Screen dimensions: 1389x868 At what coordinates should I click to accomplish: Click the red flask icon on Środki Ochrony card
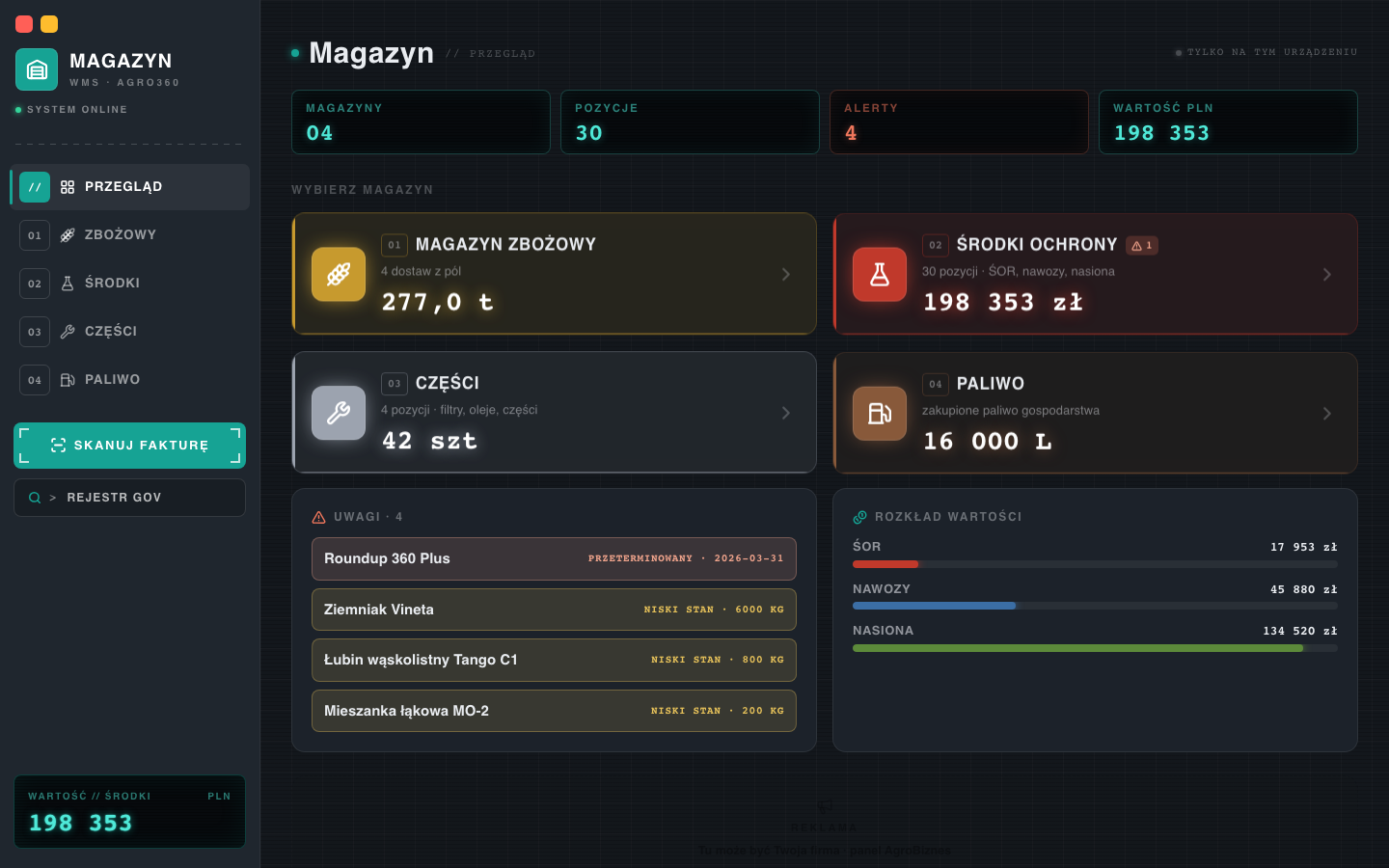pos(880,274)
